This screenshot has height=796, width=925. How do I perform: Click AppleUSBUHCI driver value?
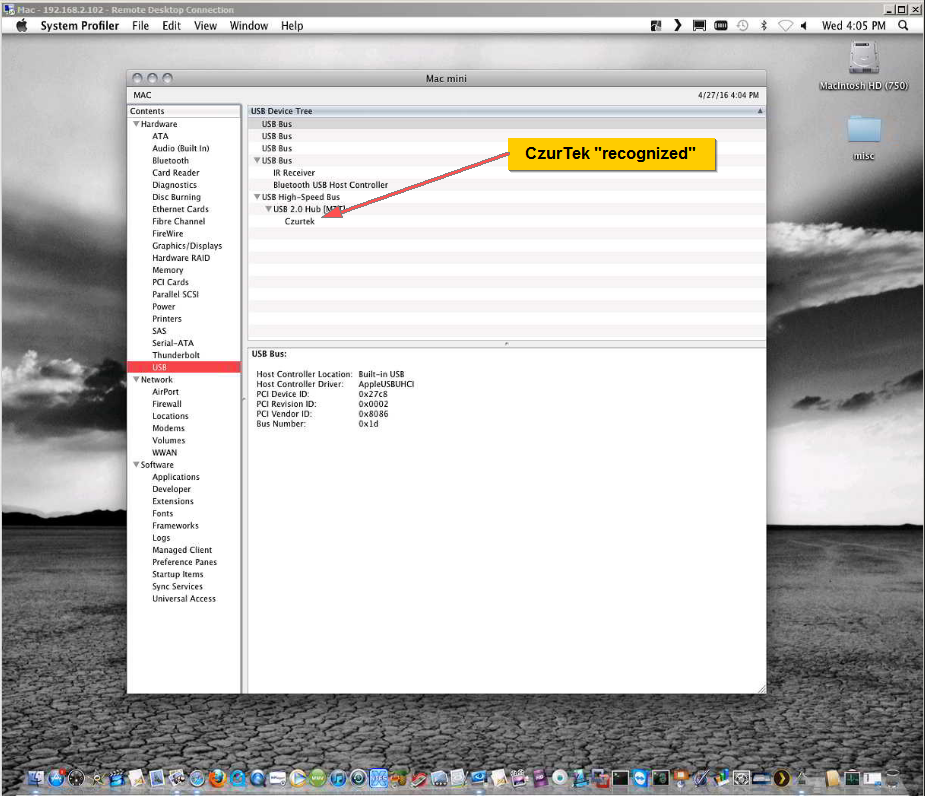[x=386, y=384]
